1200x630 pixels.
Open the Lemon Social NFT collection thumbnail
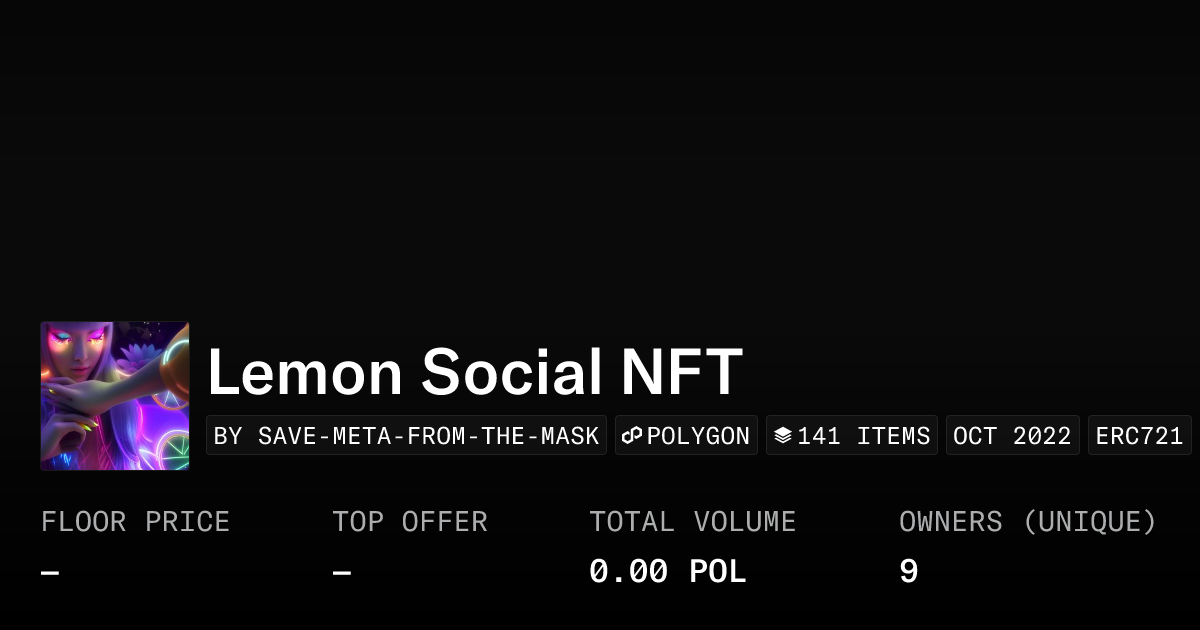coord(115,396)
